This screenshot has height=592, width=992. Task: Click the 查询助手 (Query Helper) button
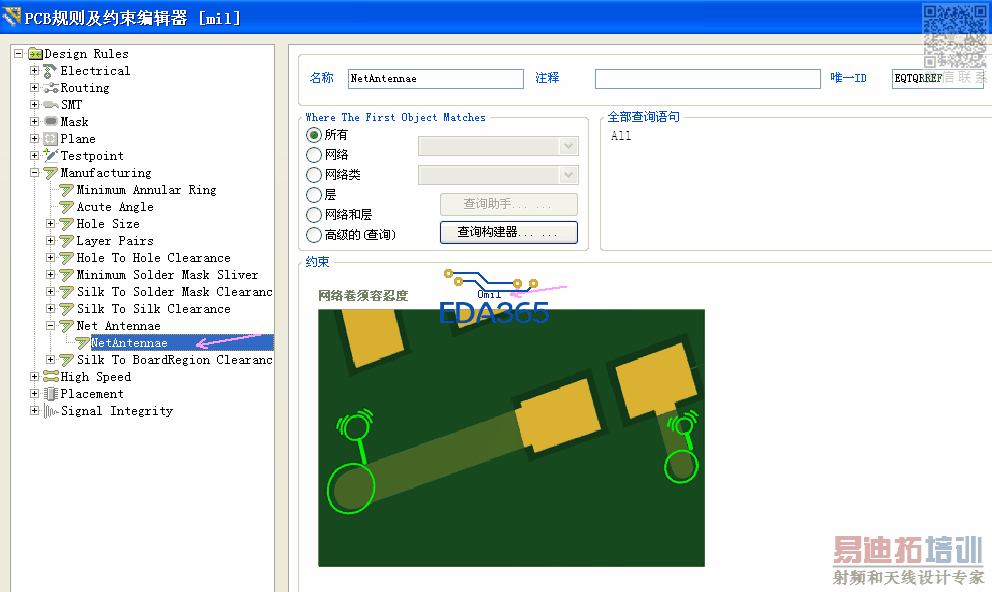click(x=509, y=204)
